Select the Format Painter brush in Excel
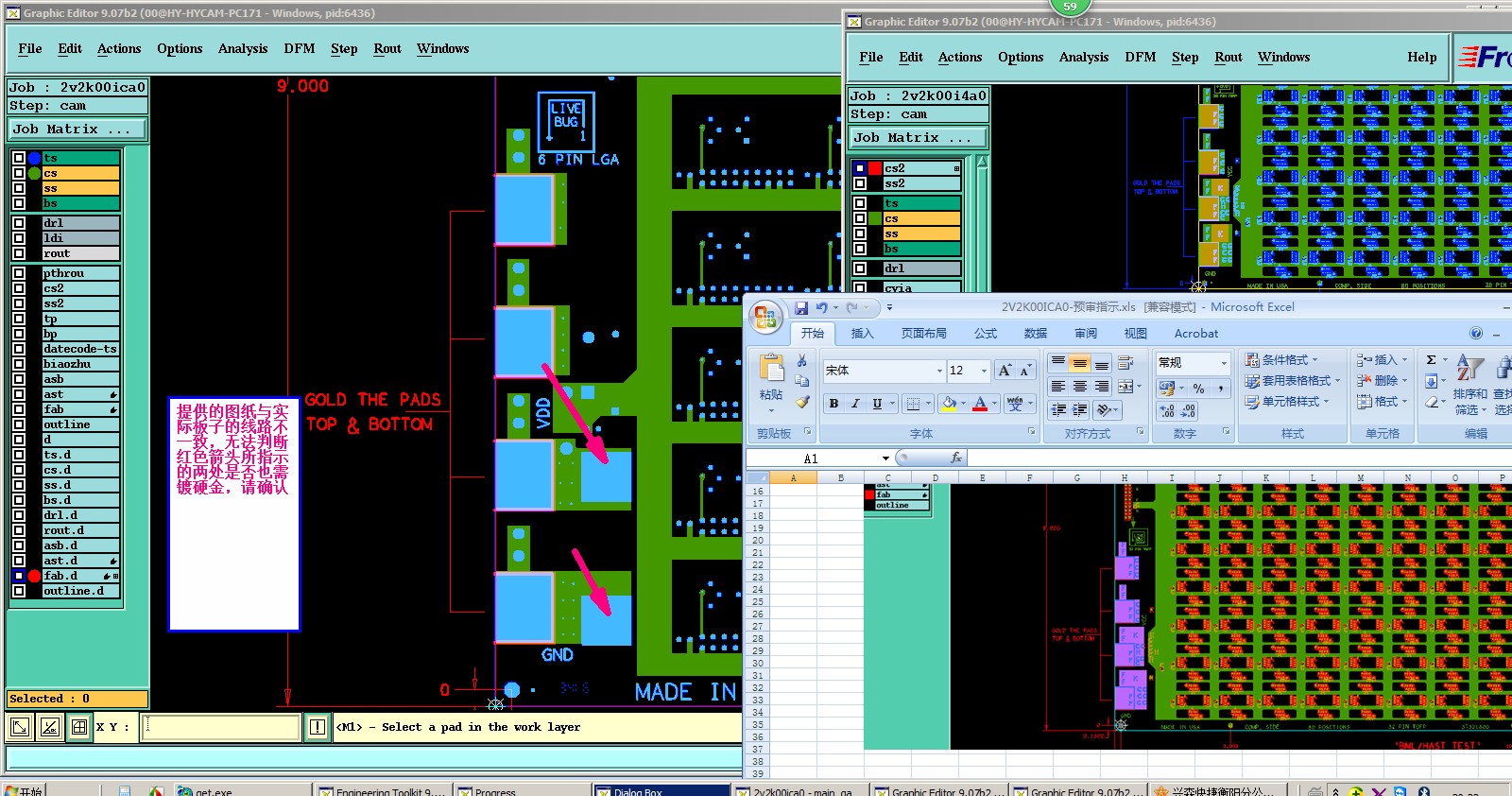1512x796 pixels. [801, 402]
